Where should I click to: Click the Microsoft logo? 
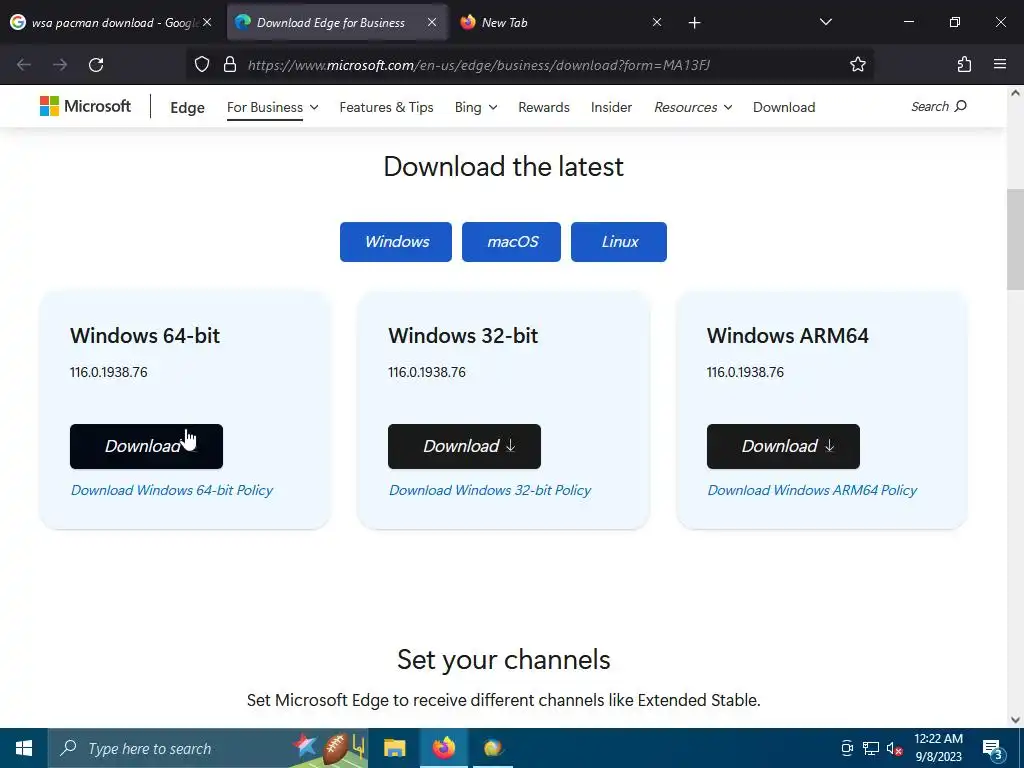tap(86, 106)
